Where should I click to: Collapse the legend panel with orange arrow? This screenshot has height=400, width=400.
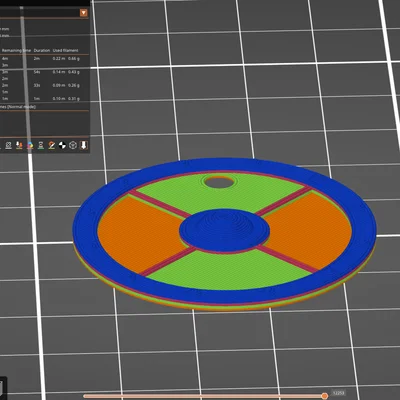[x=83, y=13]
